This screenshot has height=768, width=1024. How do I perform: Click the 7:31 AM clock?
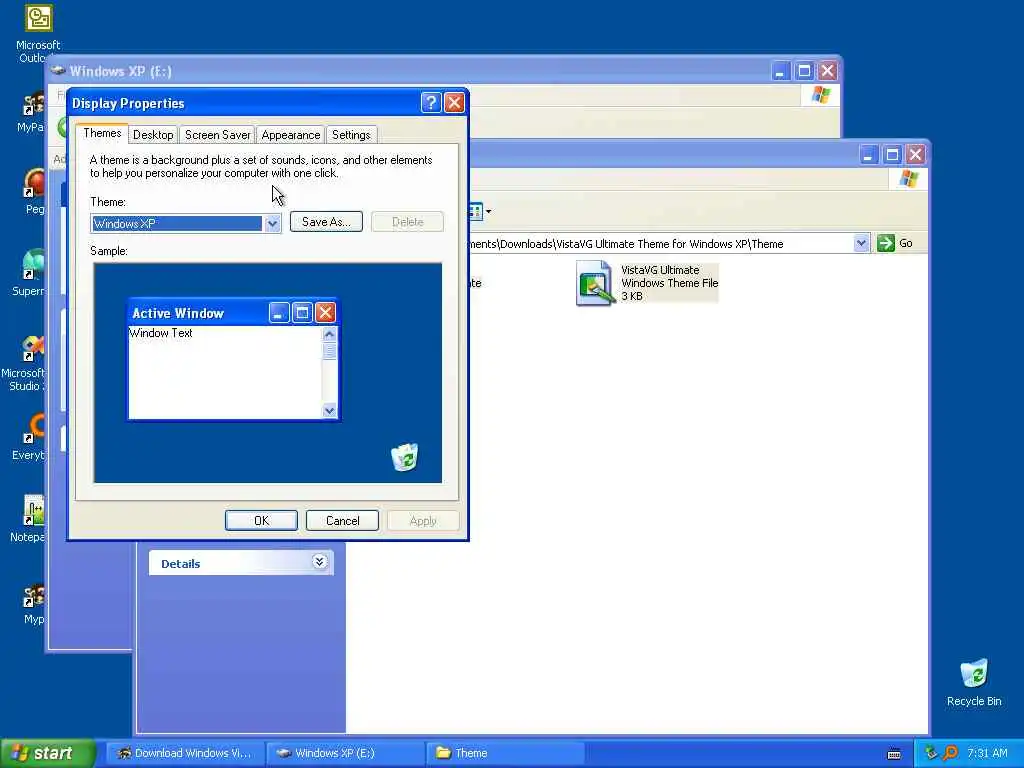[x=987, y=753]
